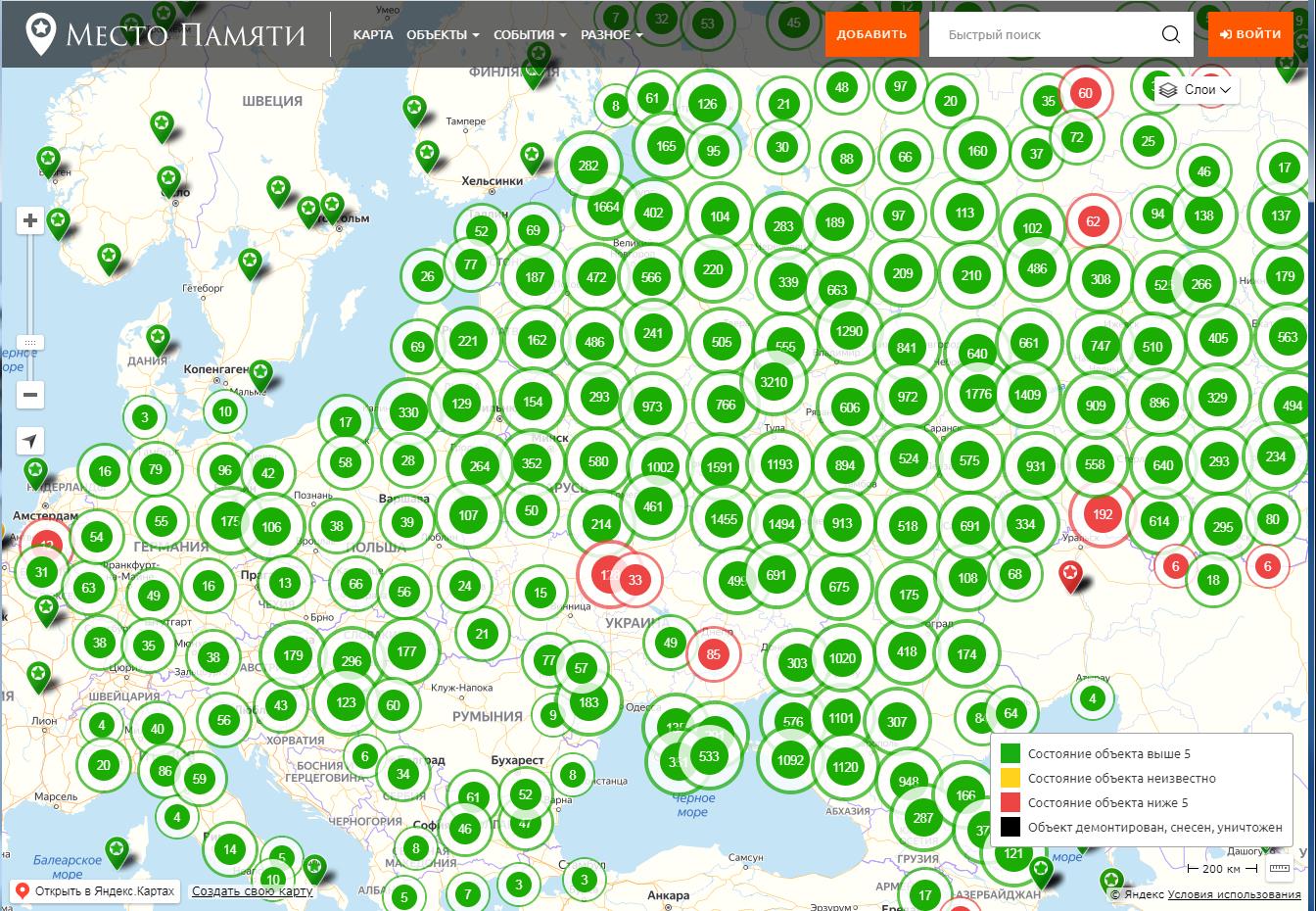Click the zoom out minus button
The image size is (1316, 911).
(30, 395)
